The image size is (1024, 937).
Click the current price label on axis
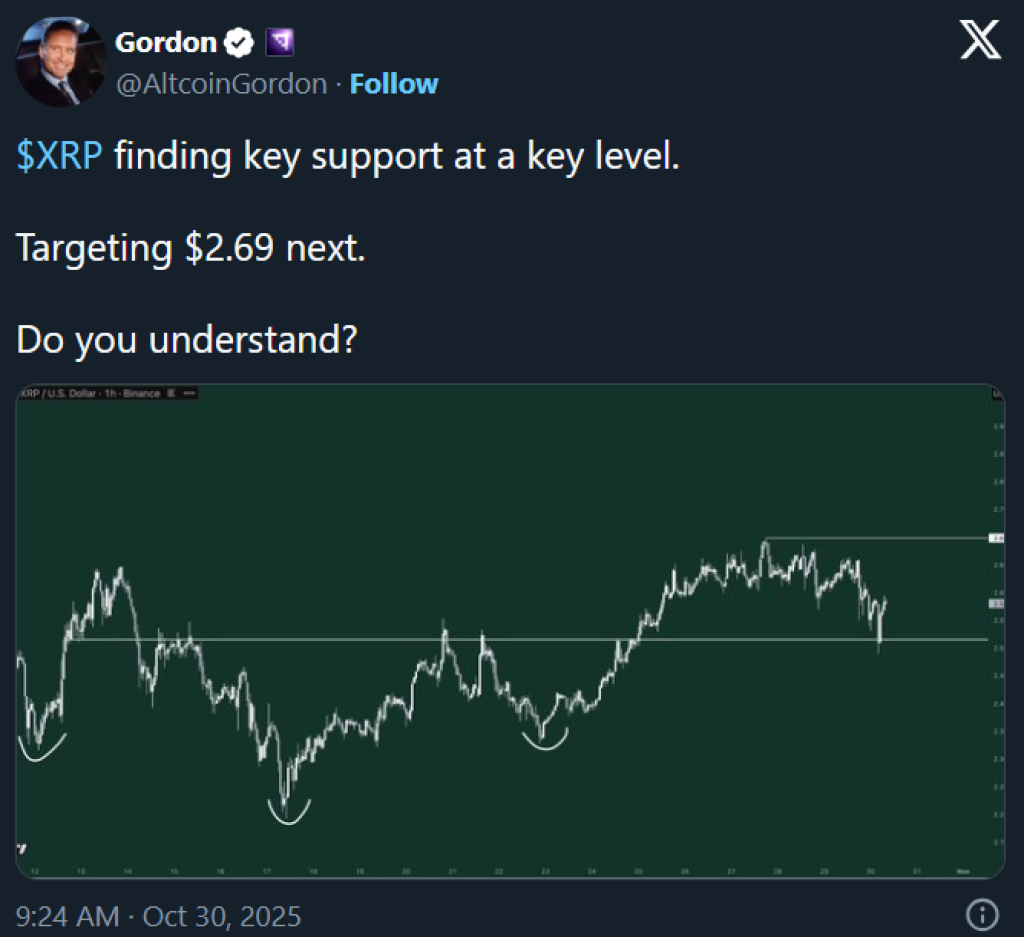point(996,603)
